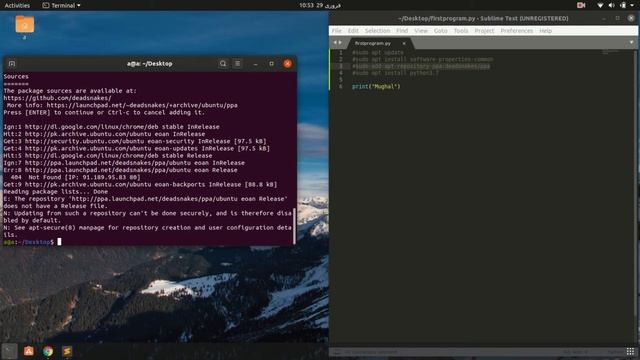Click the terminal search icon

click(x=223, y=64)
